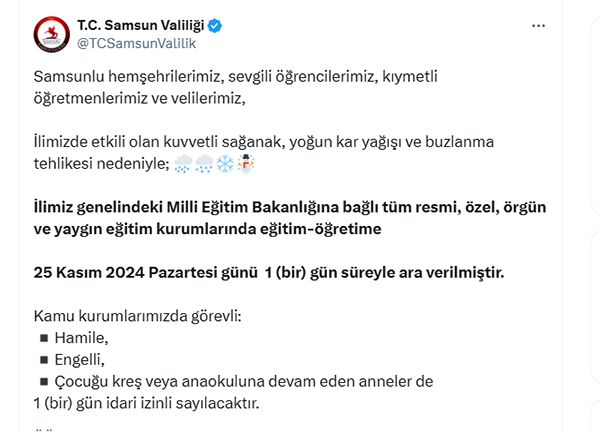Click the idari izinli sayılacaktır sentence
Screen dimensions: 600x432
pos(147,403)
